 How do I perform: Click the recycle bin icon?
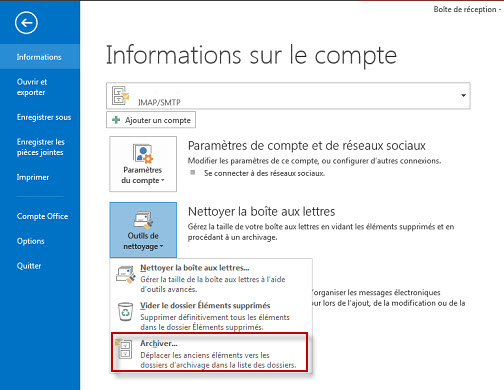(125, 311)
